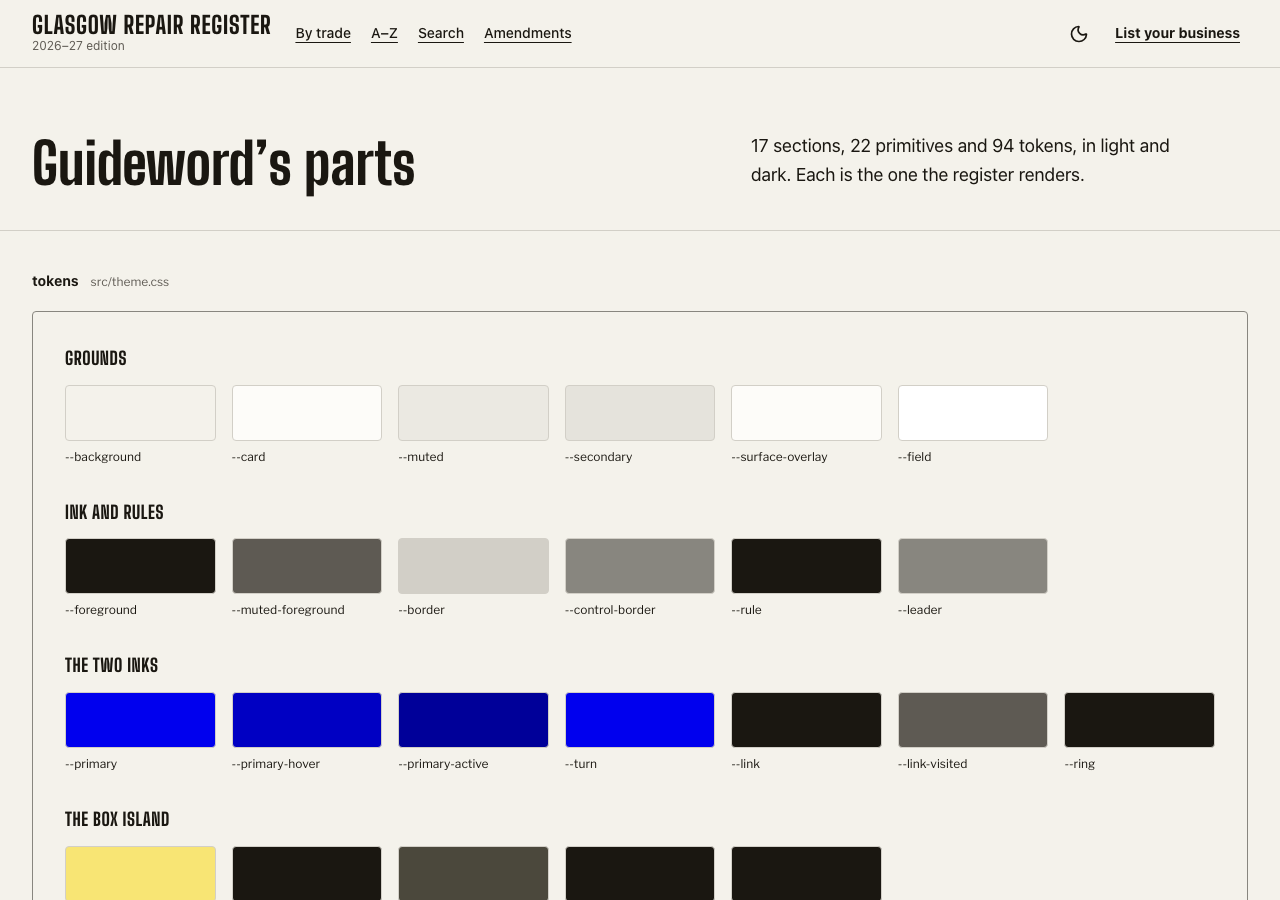
Task: Click the 'src/theme.css' file path
Action: click(x=130, y=282)
